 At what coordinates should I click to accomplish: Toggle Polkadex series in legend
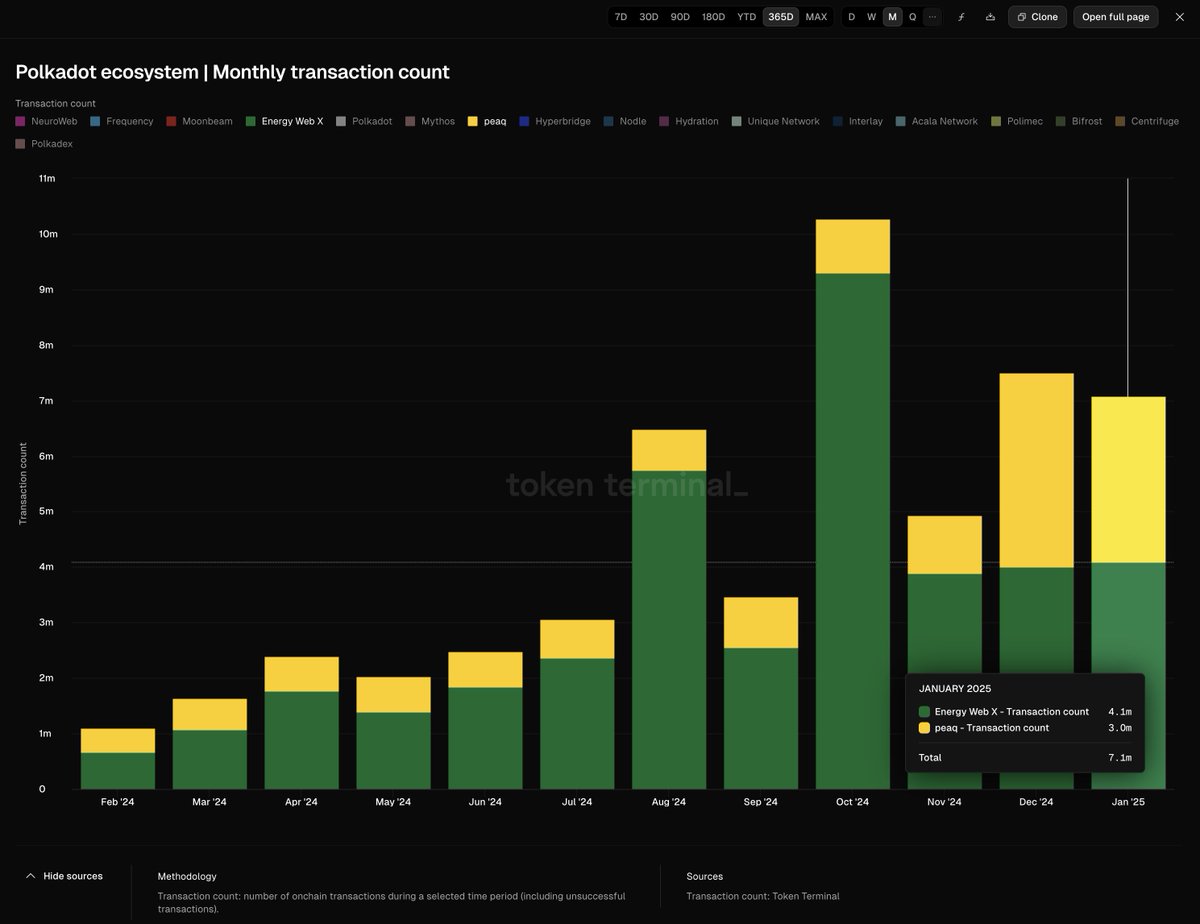coord(44,144)
